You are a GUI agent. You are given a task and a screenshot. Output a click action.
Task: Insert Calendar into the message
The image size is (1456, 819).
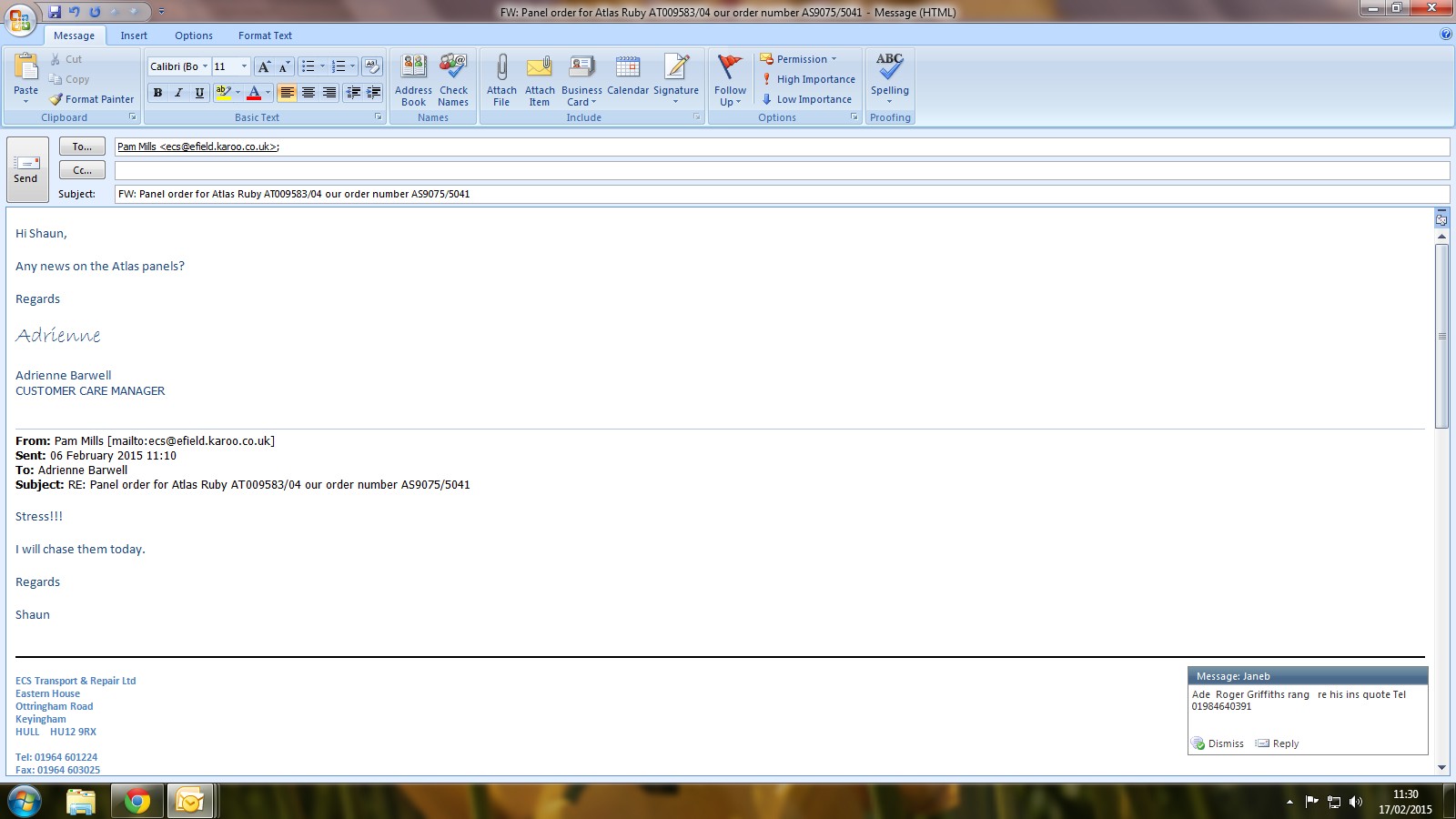(x=628, y=75)
